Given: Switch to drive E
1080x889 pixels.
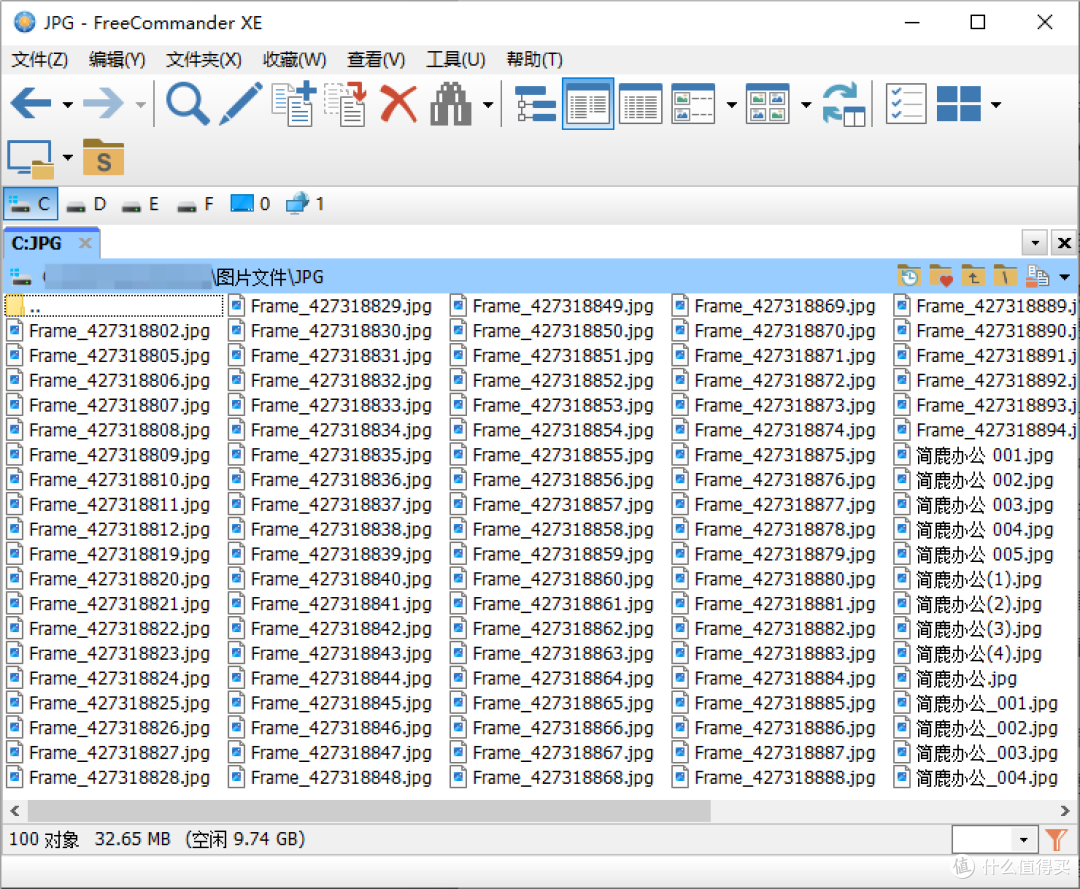Looking at the screenshot, I should [141, 204].
